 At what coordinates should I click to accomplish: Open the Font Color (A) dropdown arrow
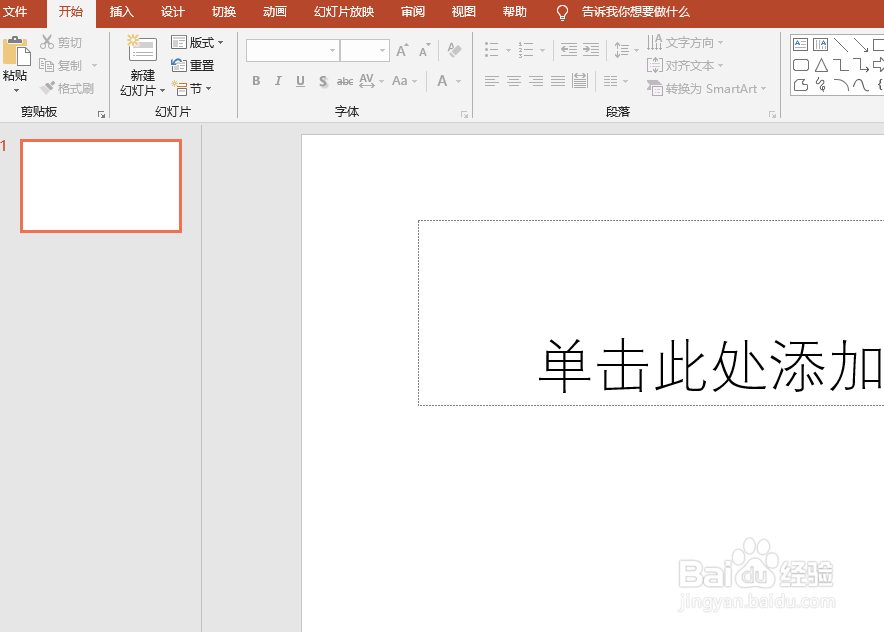[x=458, y=81]
